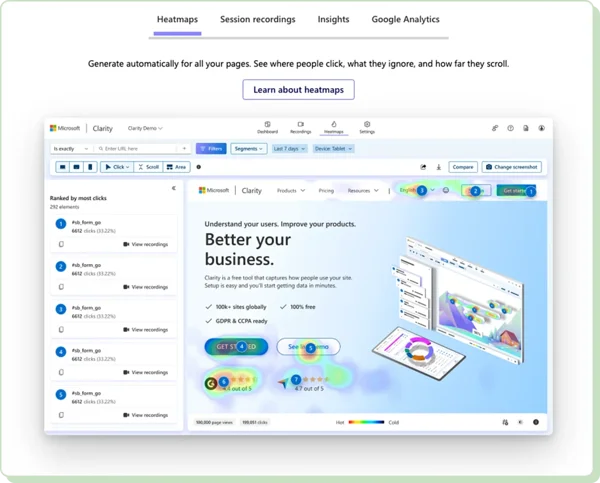Click the document icon in Clarity header
The width and height of the screenshot is (600, 483).
526,128
